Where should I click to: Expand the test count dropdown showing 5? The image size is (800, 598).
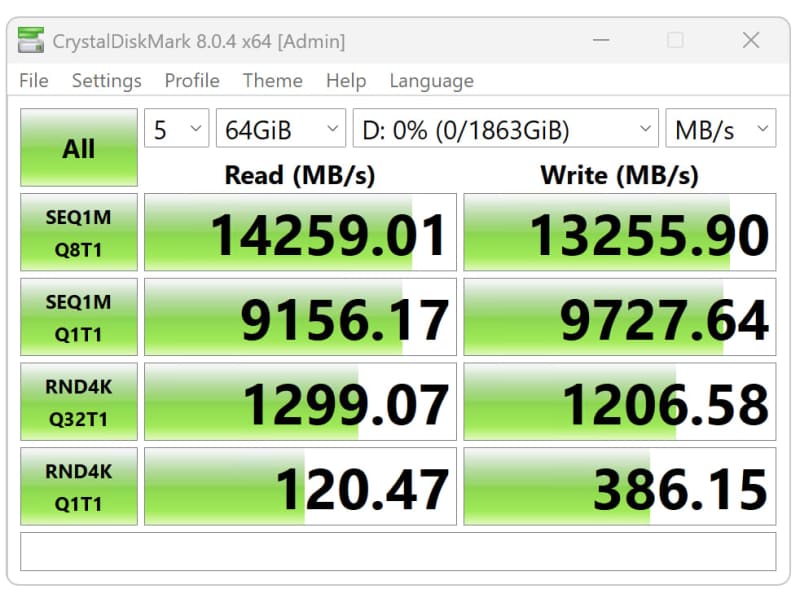[176, 129]
